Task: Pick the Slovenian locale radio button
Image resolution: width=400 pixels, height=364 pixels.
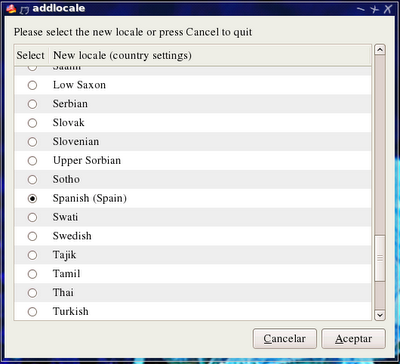Action: [x=32, y=142]
